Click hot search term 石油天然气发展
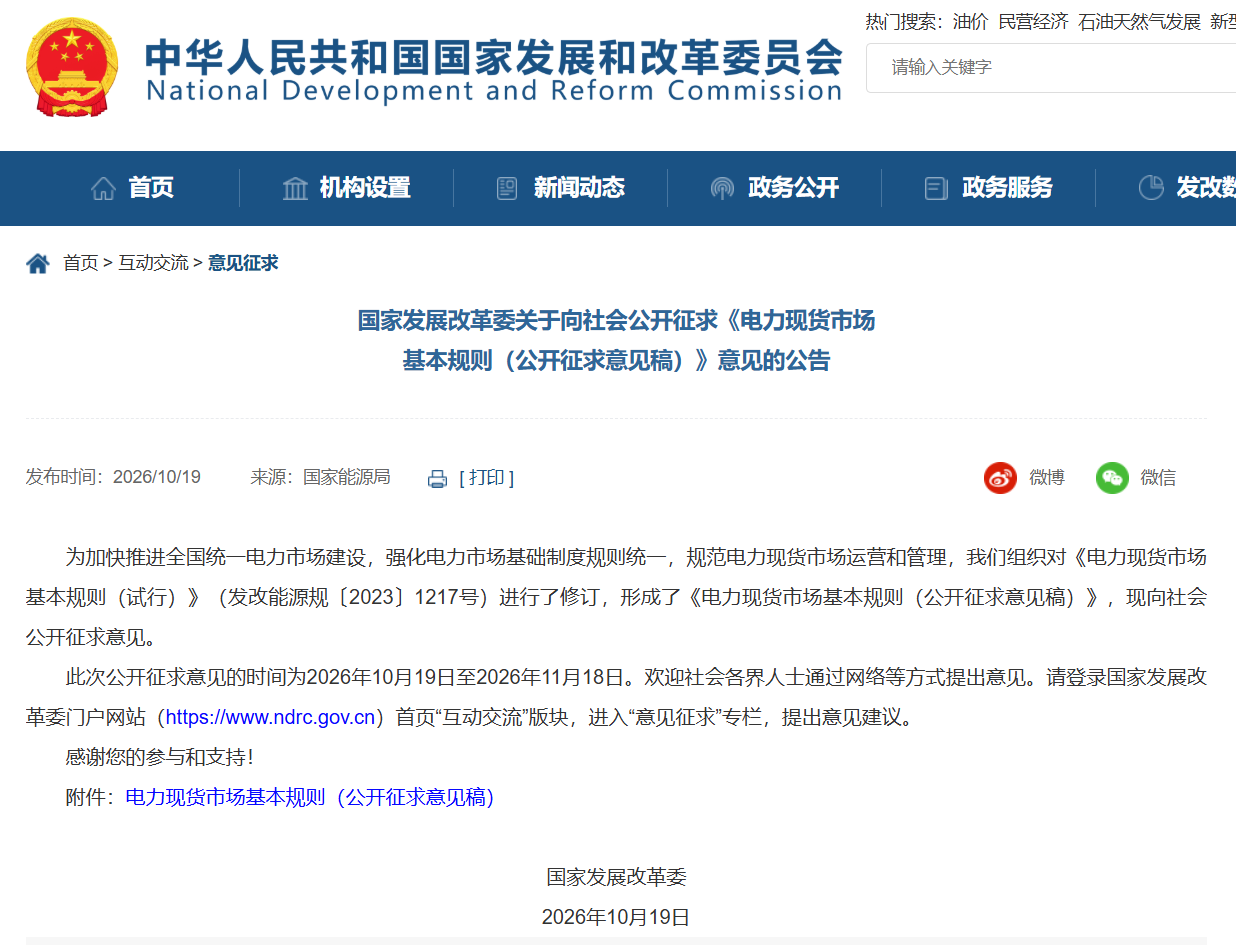The height and width of the screenshot is (945, 1236). pos(1140,21)
